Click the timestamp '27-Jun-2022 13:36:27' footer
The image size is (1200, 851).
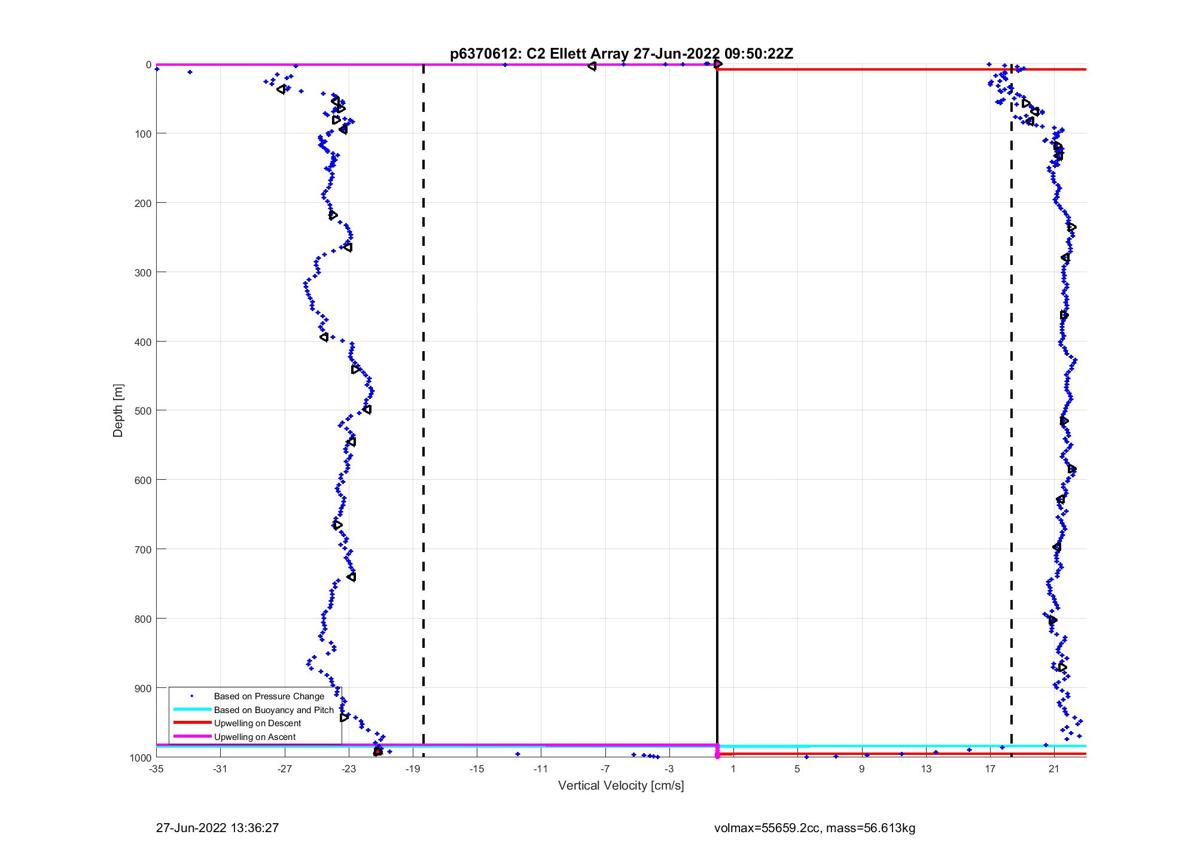[217, 828]
